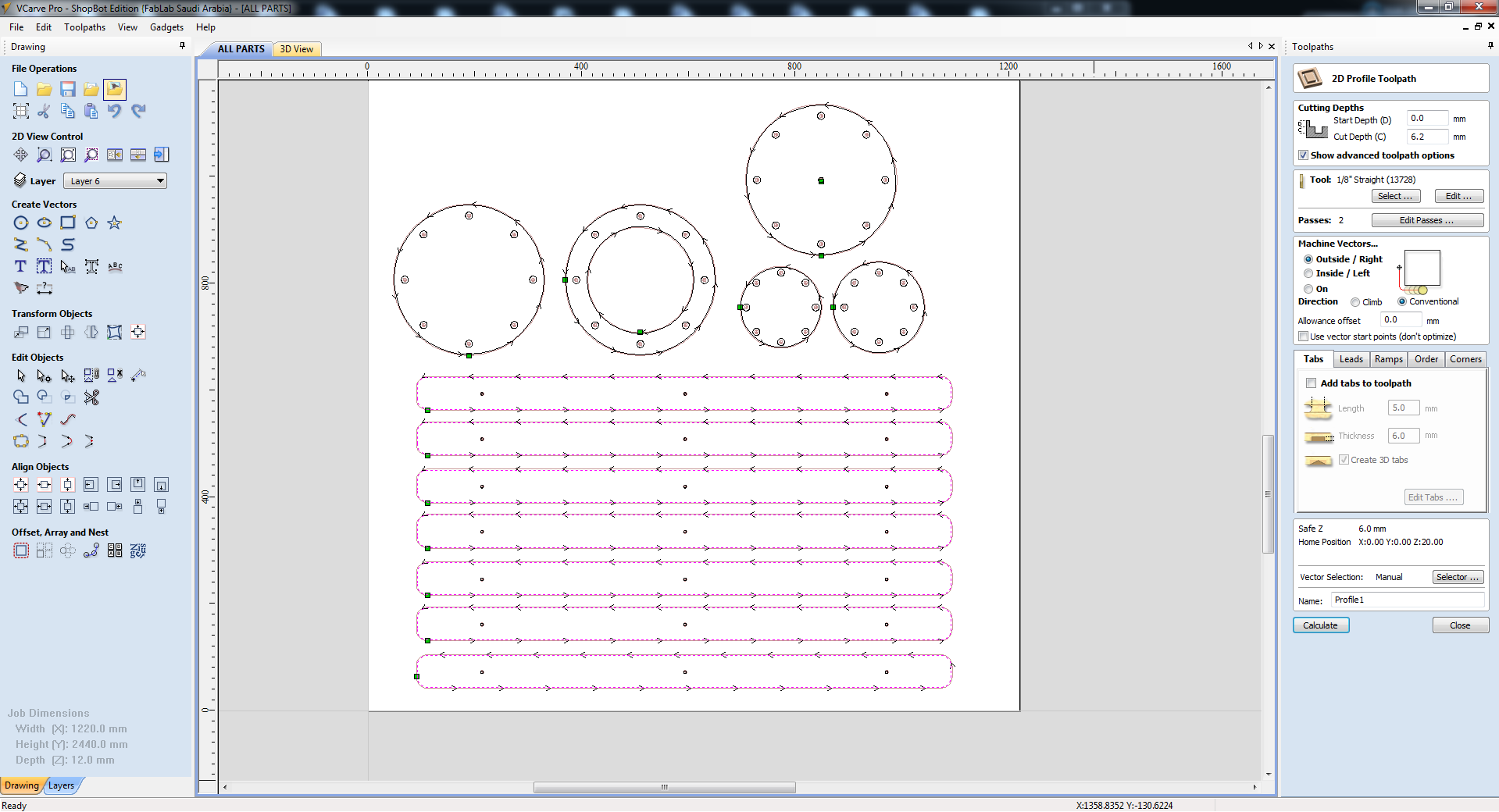Switch to the Leads tab

pos(1351,359)
